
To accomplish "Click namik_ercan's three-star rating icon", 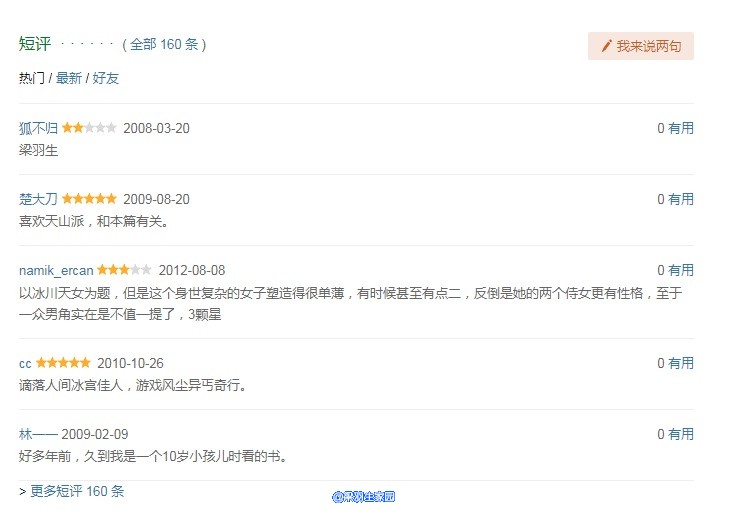I will coord(125,270).
